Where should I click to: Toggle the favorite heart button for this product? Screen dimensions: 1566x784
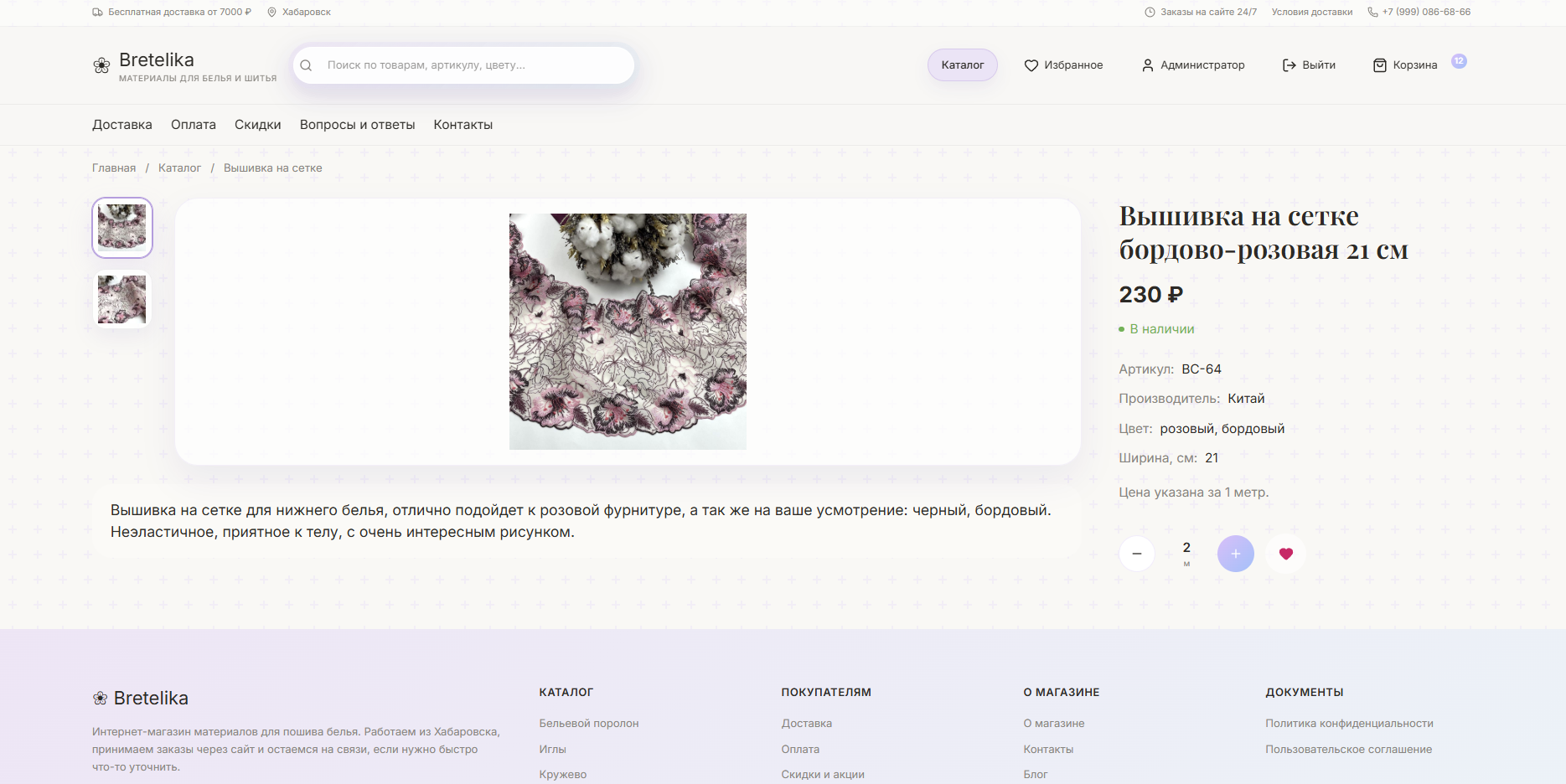1286,554
